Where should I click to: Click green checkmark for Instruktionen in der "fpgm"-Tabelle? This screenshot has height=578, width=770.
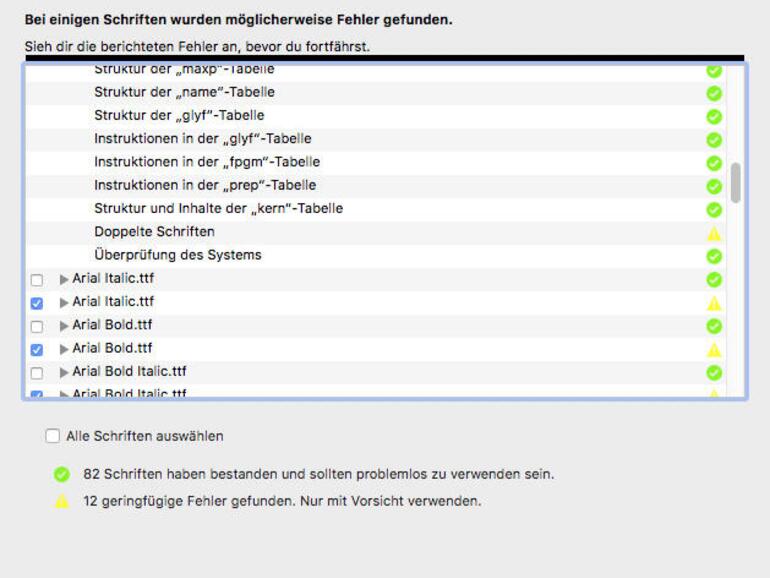click(x=714, y=163)
